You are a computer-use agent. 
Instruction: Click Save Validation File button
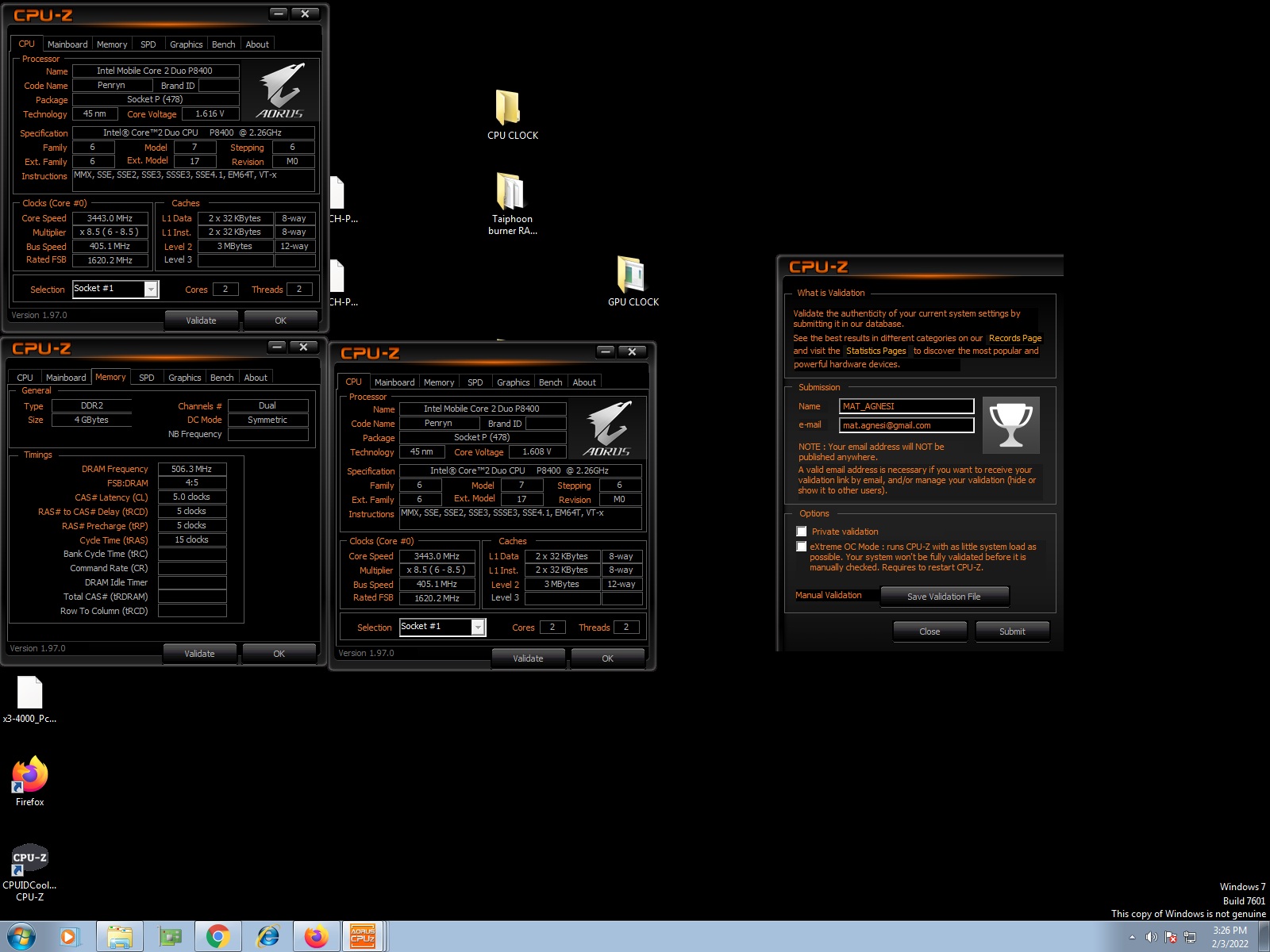coord(944,597)
